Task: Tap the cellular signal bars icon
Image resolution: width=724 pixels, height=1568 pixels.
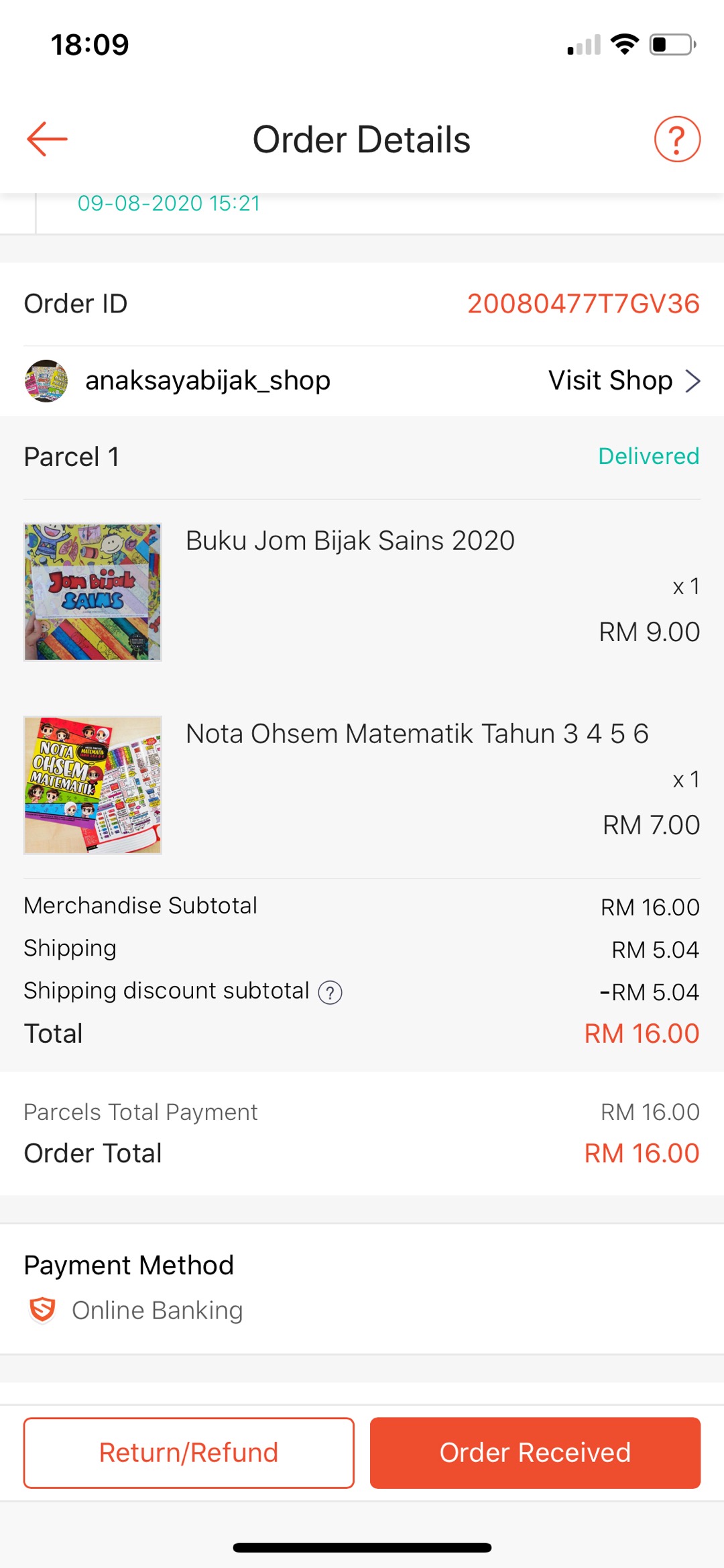Action: [584, 46]
